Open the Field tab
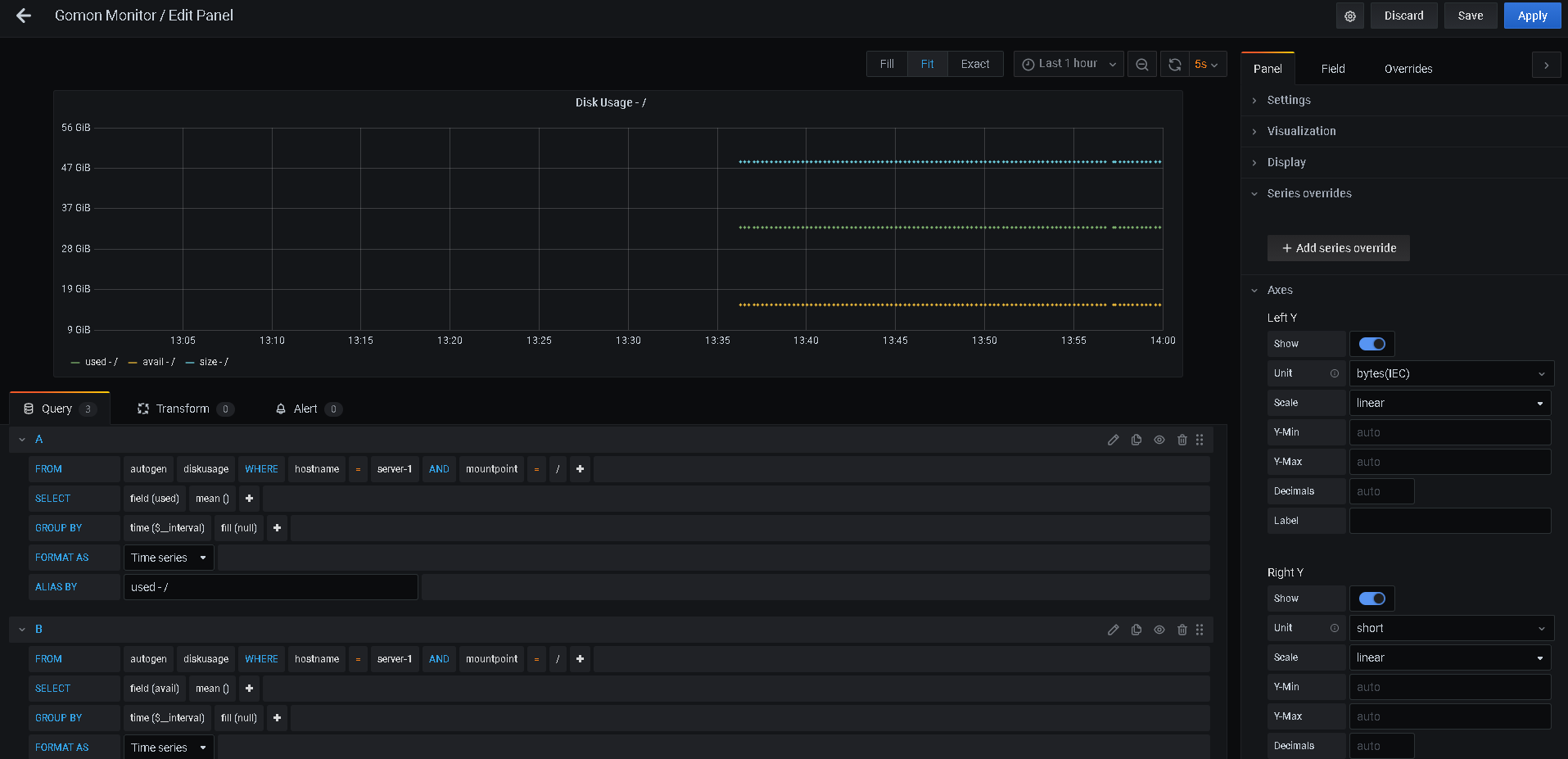This screenshot has height=759, width=1568. 1333,69
